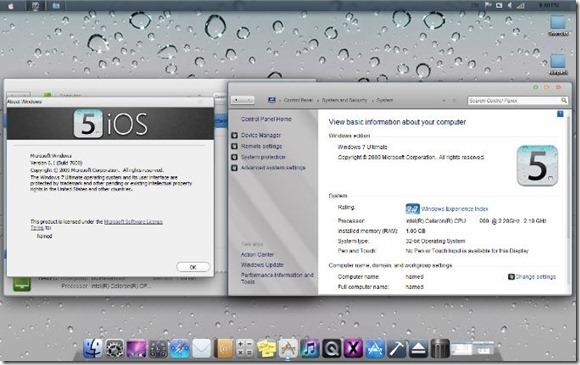Click the Apple logo start button
Viewport: 580px width, 365px height.
pos(11,6)
